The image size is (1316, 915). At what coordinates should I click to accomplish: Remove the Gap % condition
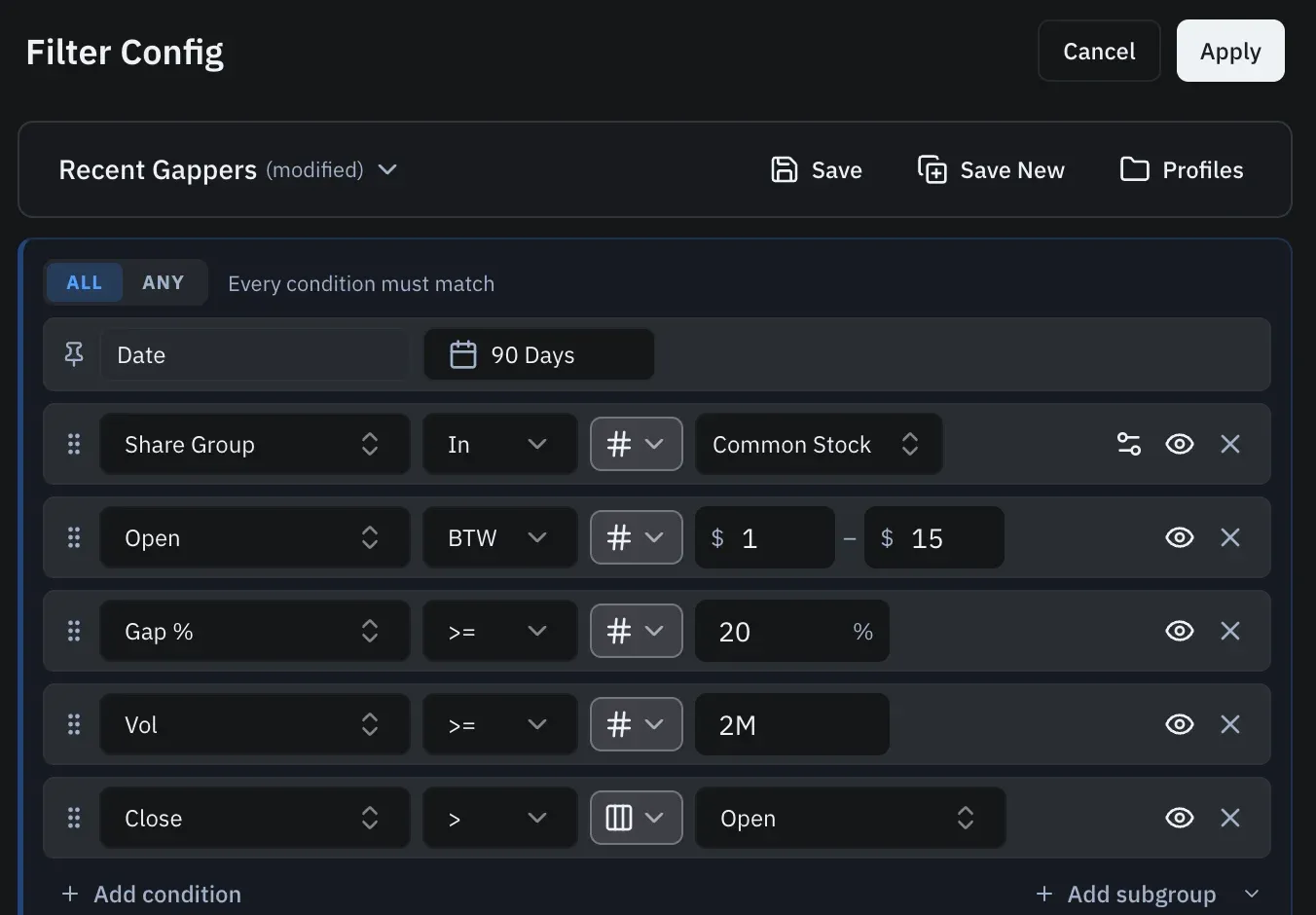(1230, 631)
